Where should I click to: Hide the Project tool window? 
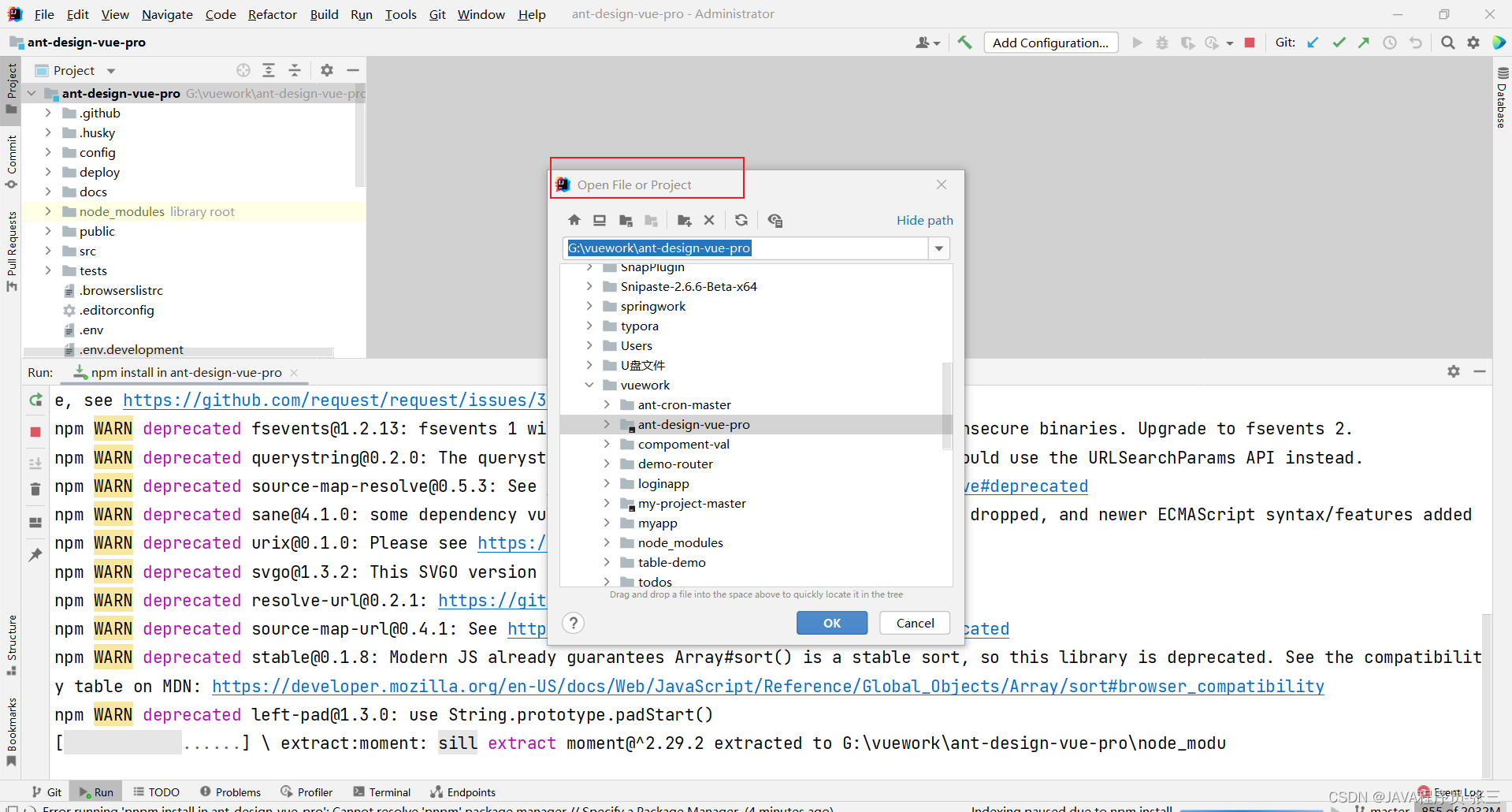[x=353, y=70]
